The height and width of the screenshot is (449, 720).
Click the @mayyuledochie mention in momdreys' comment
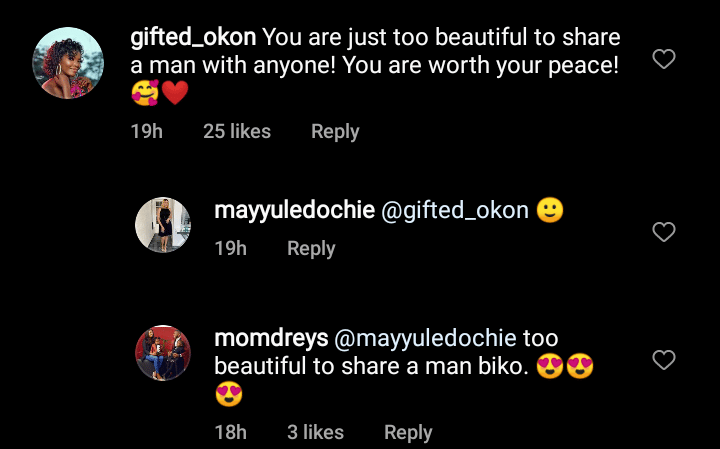tap(425, 338)
